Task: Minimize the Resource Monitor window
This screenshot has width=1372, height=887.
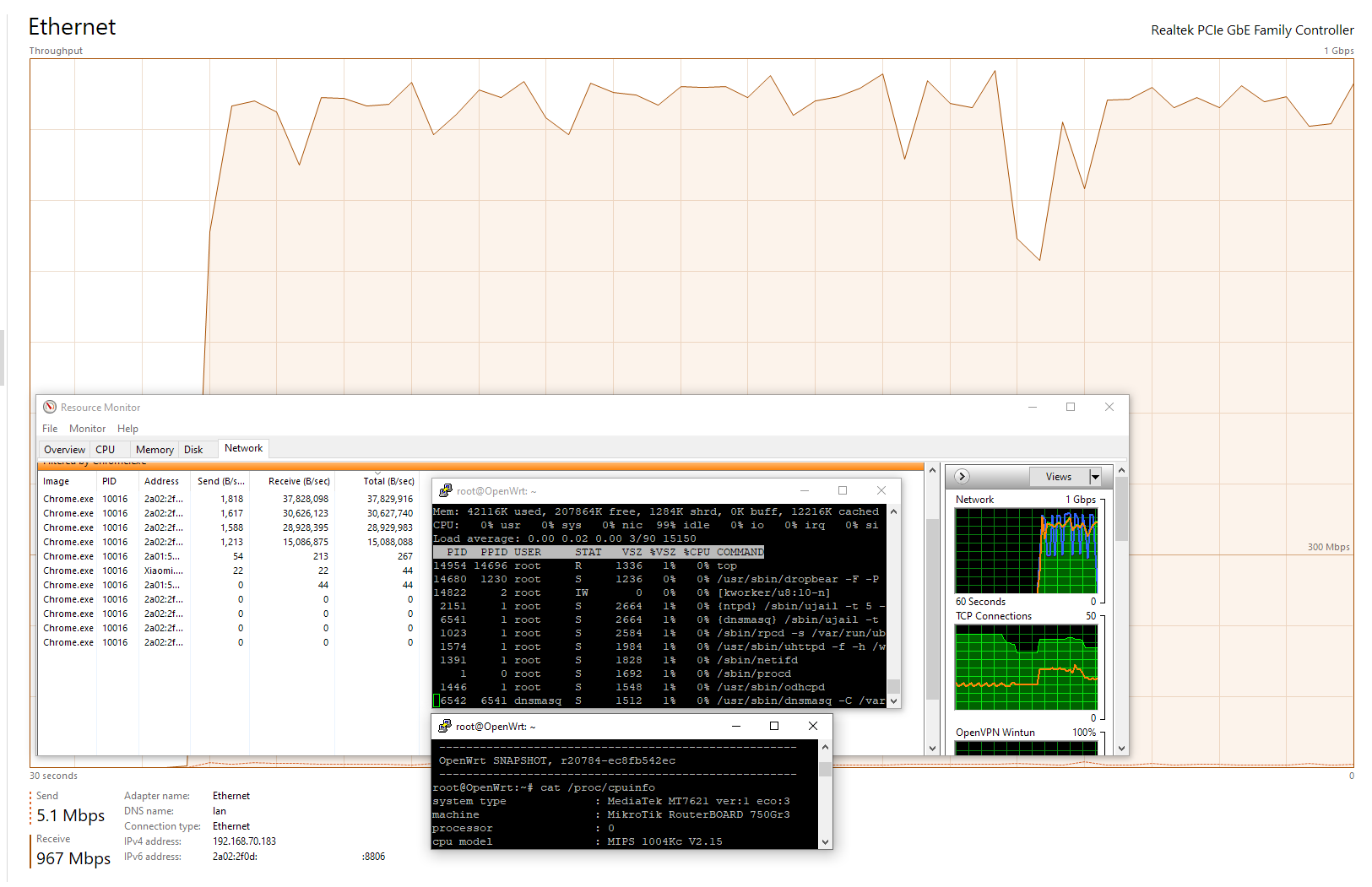Action: point(1032,407)
